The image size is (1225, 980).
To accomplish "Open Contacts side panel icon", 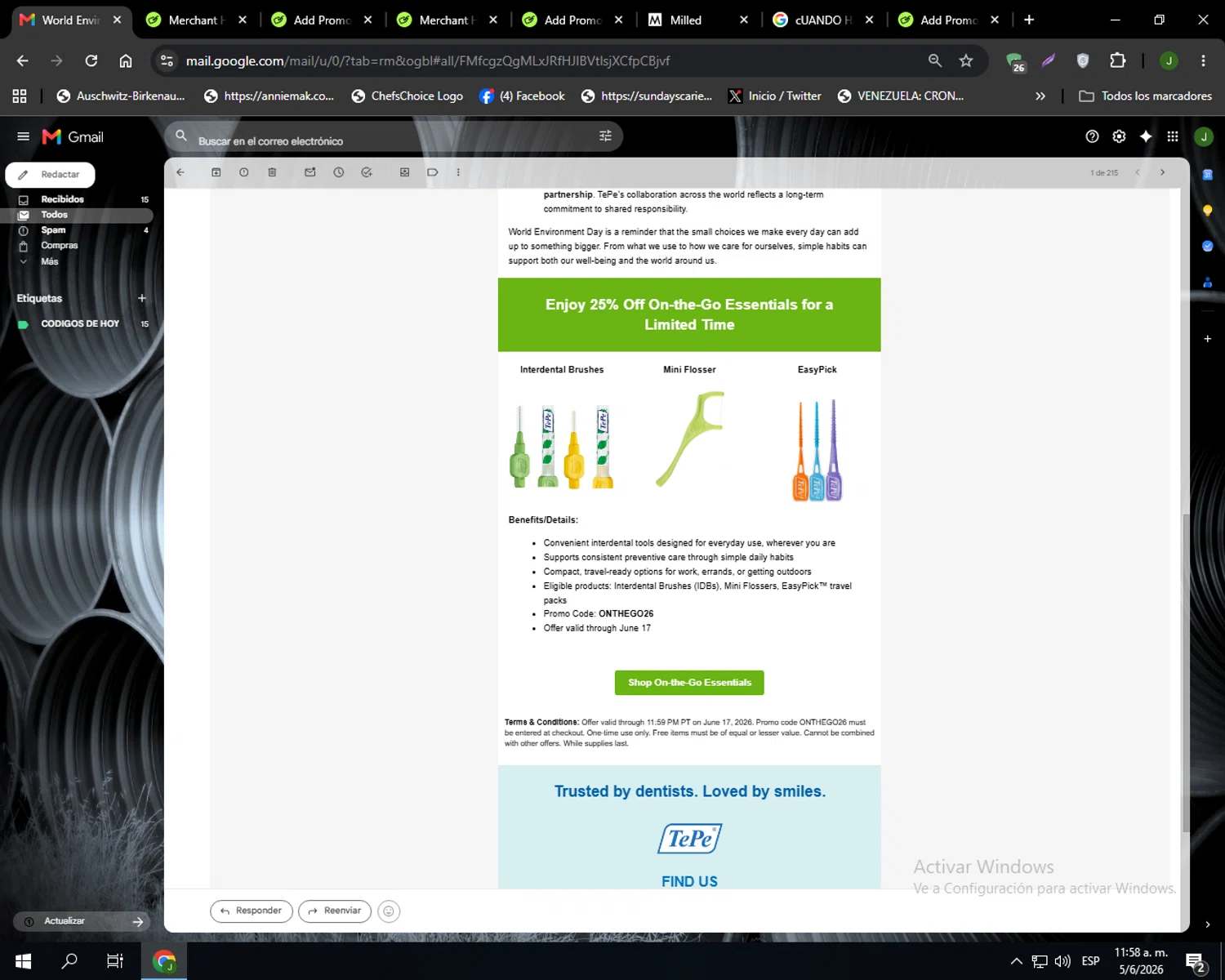I will tap(1207, 282).
